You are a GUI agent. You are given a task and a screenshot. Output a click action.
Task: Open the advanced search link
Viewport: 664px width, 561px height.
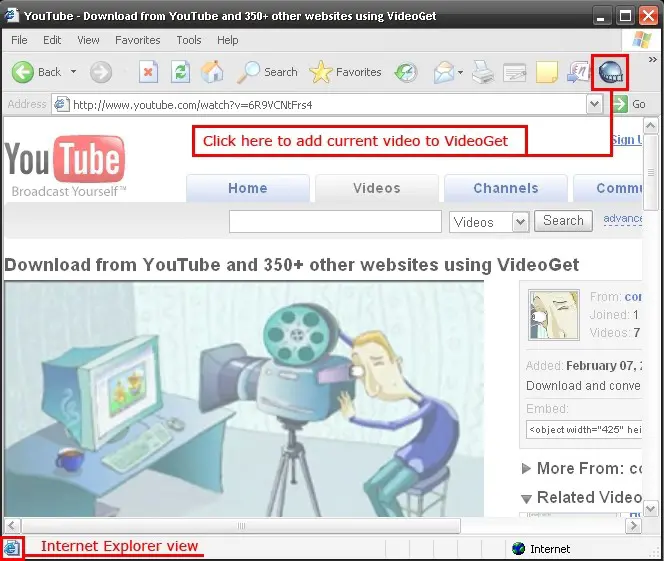tap(622, 219)
